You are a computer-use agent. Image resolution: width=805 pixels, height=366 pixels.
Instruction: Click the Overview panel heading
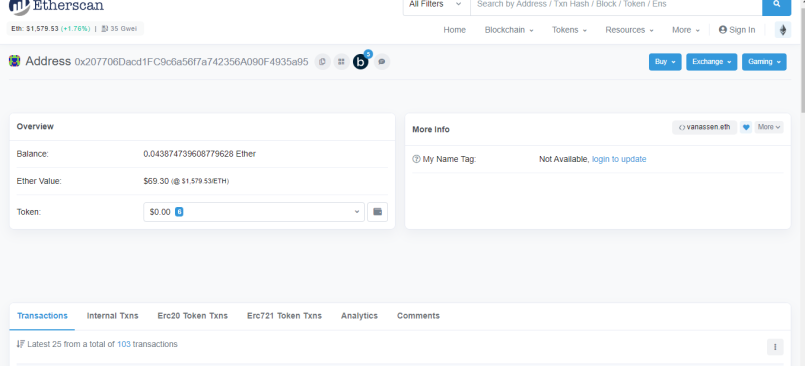(35, 126)
